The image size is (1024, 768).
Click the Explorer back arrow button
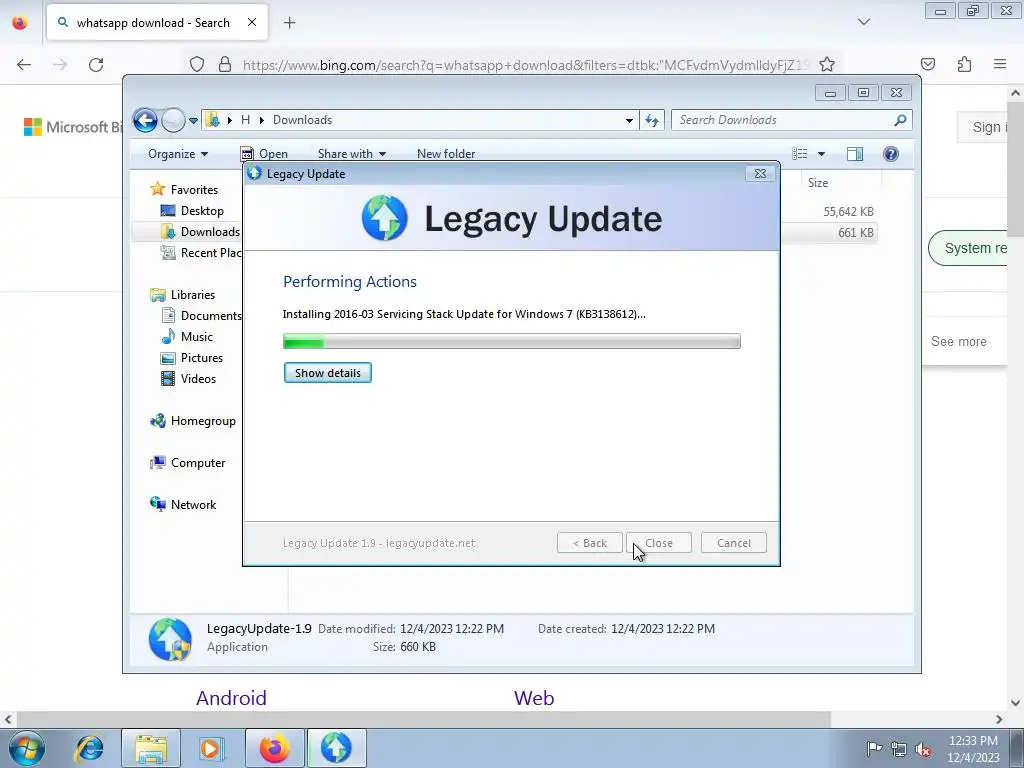coord(145,120)
